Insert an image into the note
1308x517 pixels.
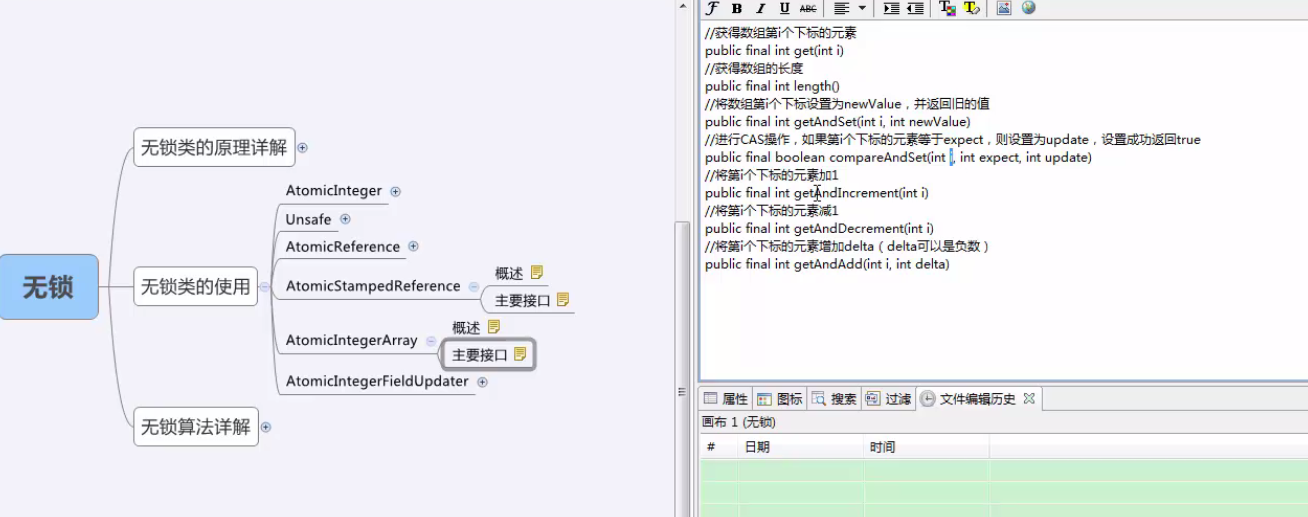[1003, 8]
